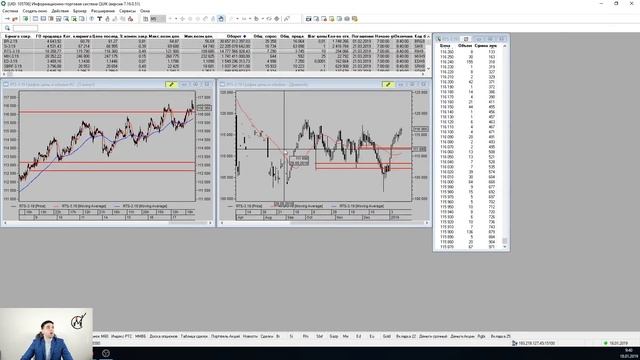The height and width of the screenshot is (360, 640).
Task: Click the Бумага сокр. column header
Action: (18, 36)
